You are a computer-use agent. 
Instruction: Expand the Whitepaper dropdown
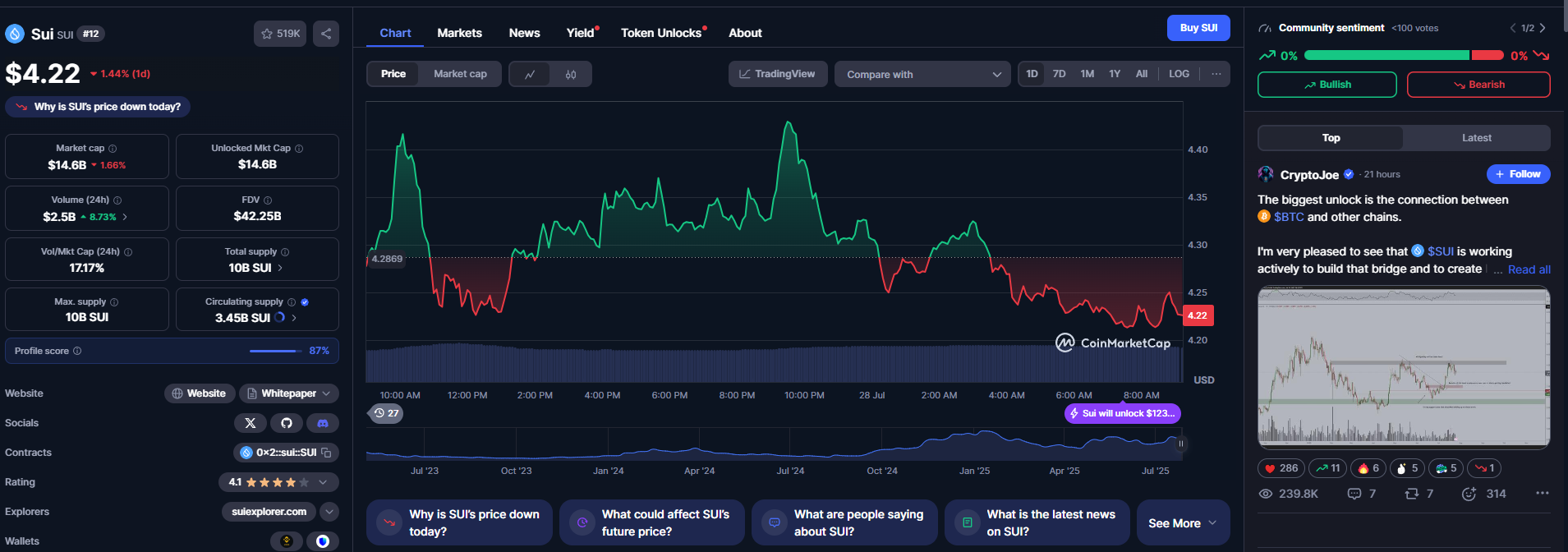(289, 393)
